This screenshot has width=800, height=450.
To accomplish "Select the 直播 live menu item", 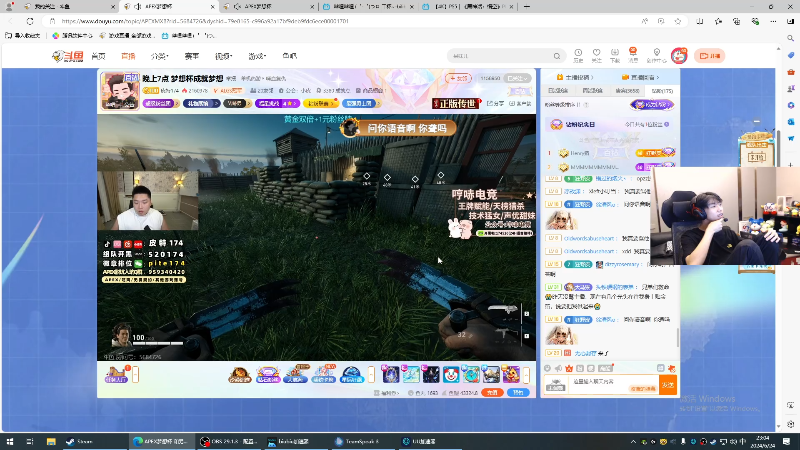I will pyautogui.click(x=128, y=56).
